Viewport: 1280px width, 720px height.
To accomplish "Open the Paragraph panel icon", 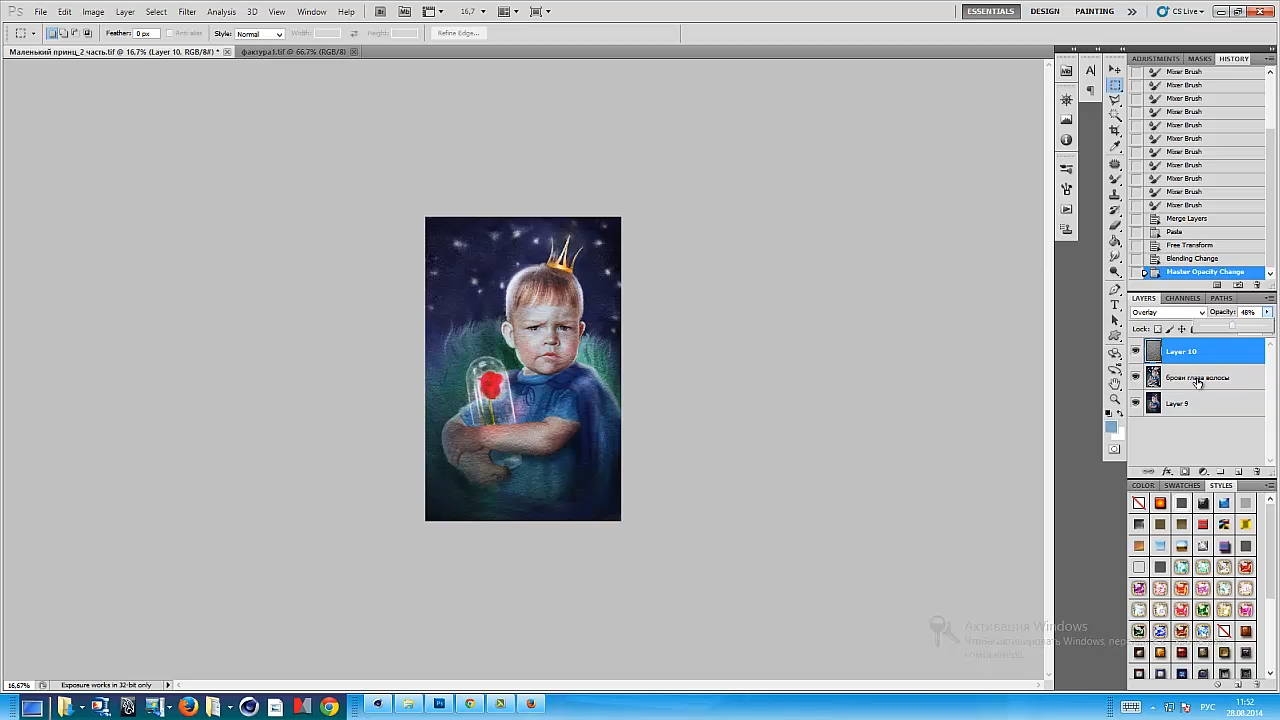I will (x=1090, y=91).
